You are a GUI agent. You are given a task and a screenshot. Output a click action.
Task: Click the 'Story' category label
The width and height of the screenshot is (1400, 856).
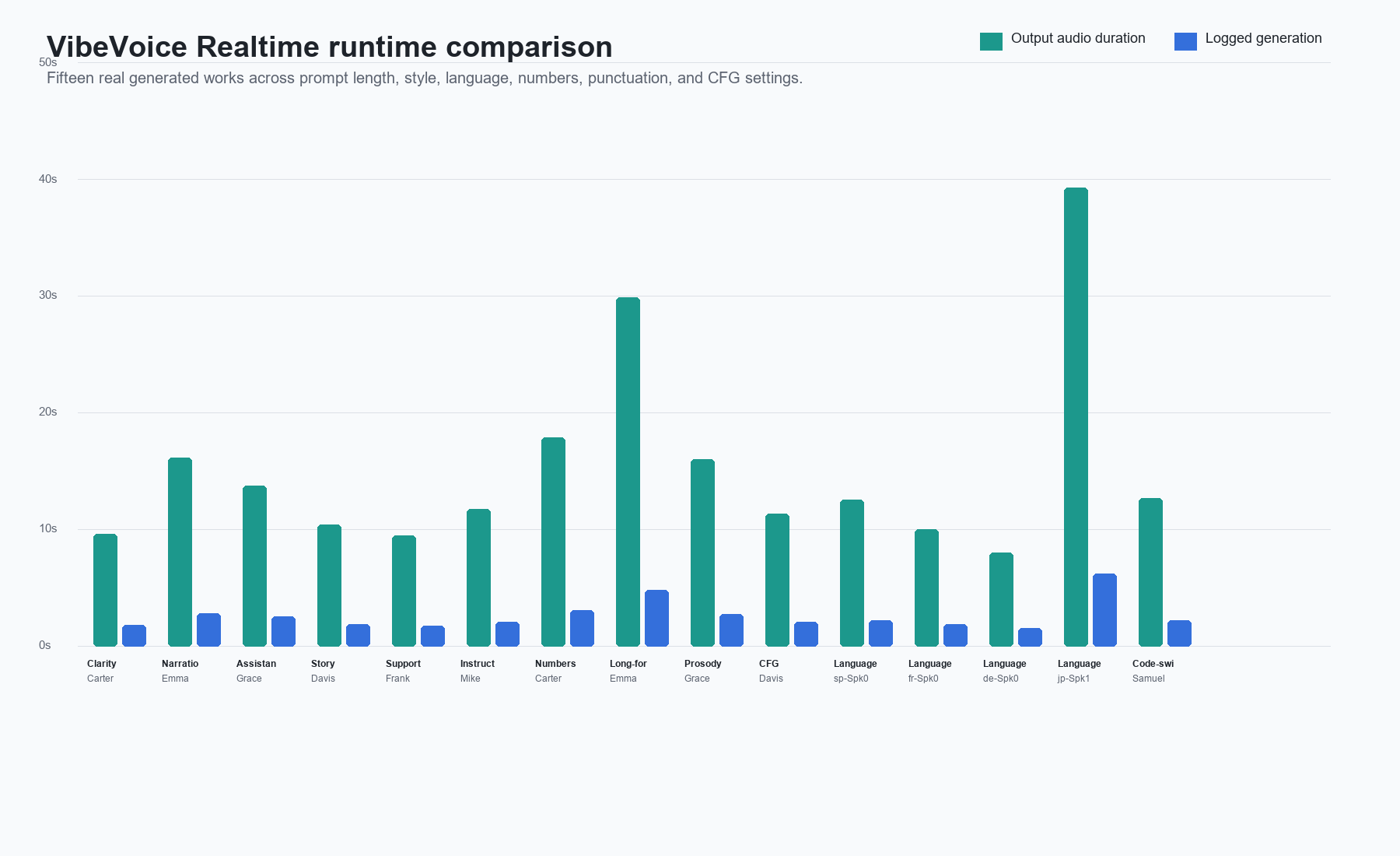323,664
